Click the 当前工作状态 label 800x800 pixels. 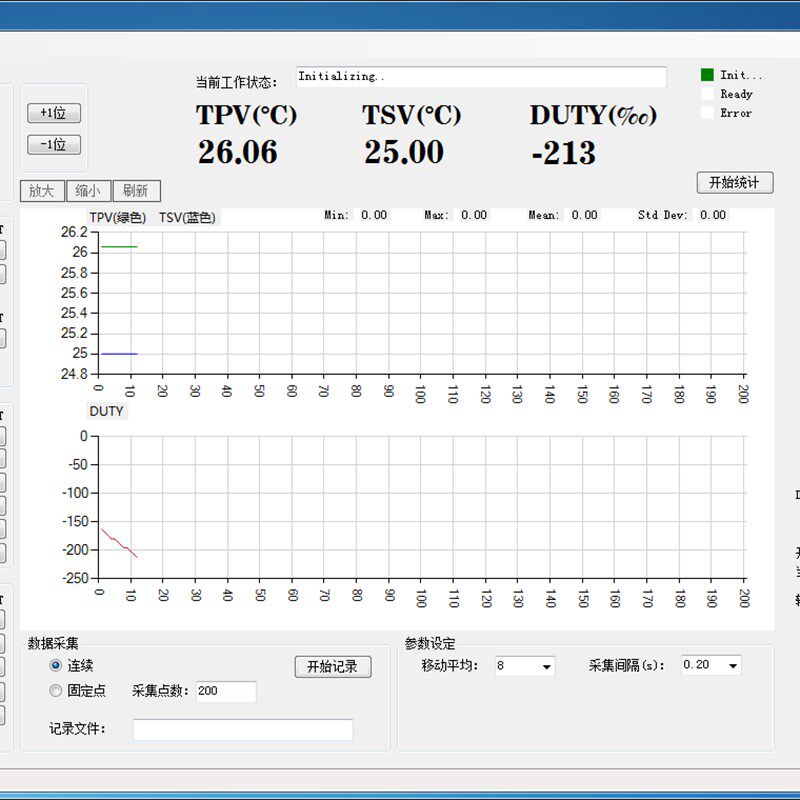click(x=236, y=82)
